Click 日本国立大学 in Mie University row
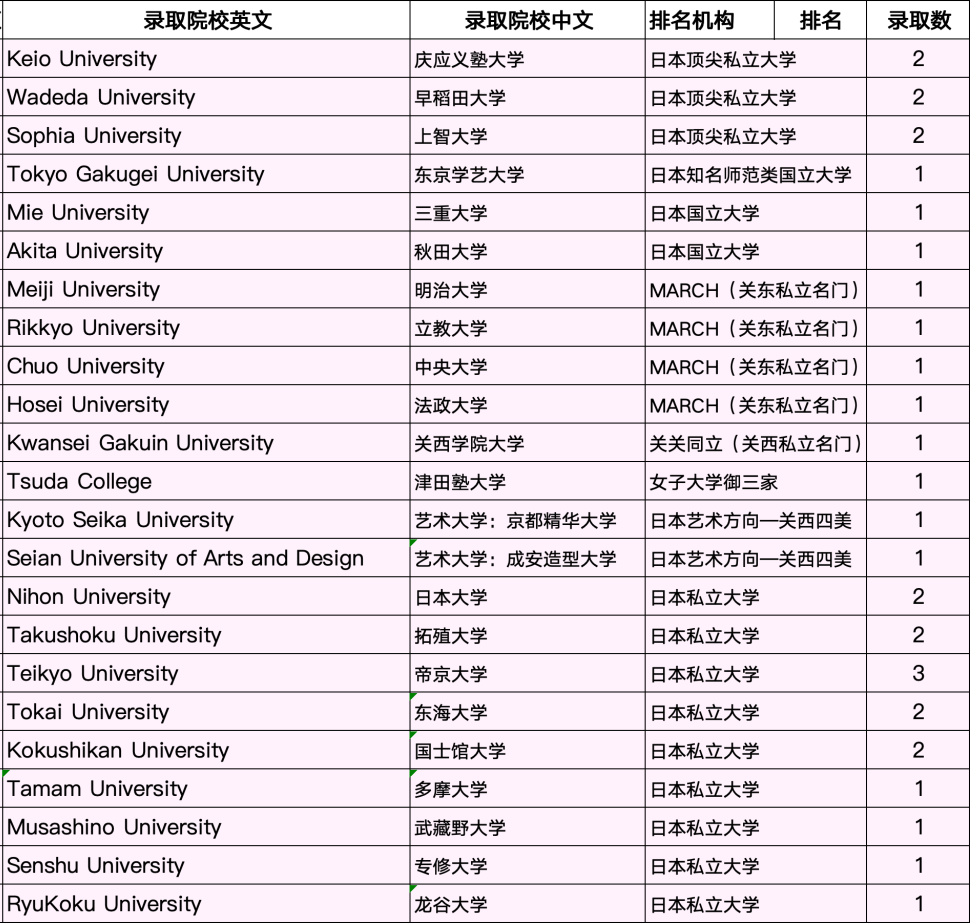The width and height of the screenshot is (970, 923). tap(755, 212)
